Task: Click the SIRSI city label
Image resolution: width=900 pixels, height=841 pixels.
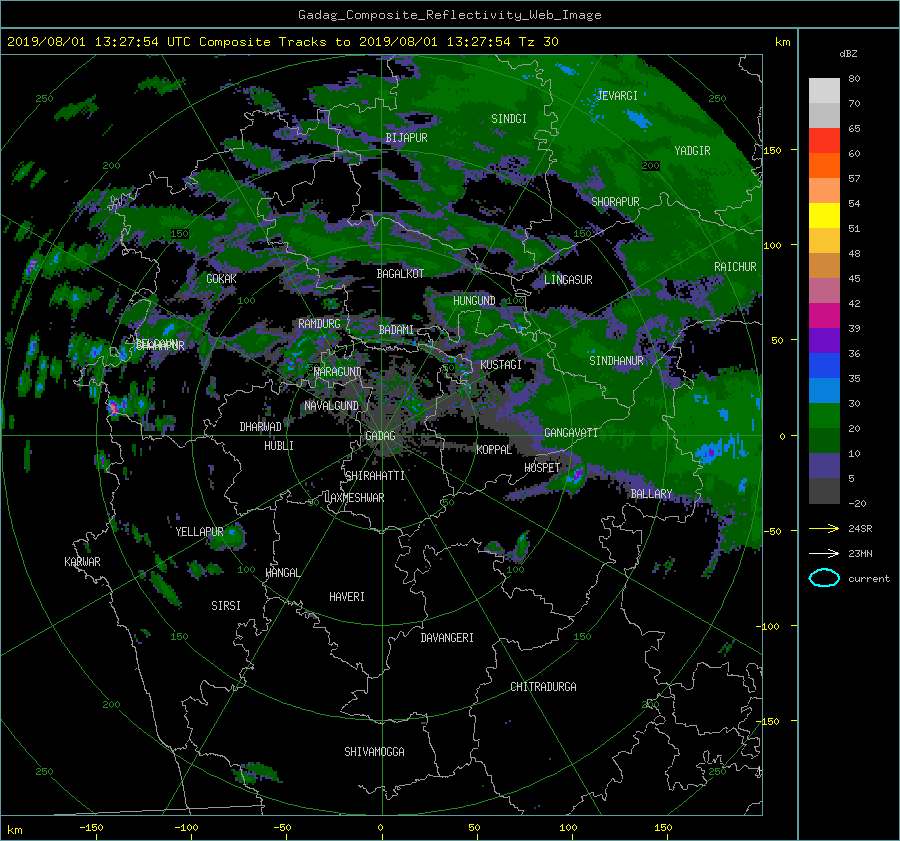Action: coord(226,606)
